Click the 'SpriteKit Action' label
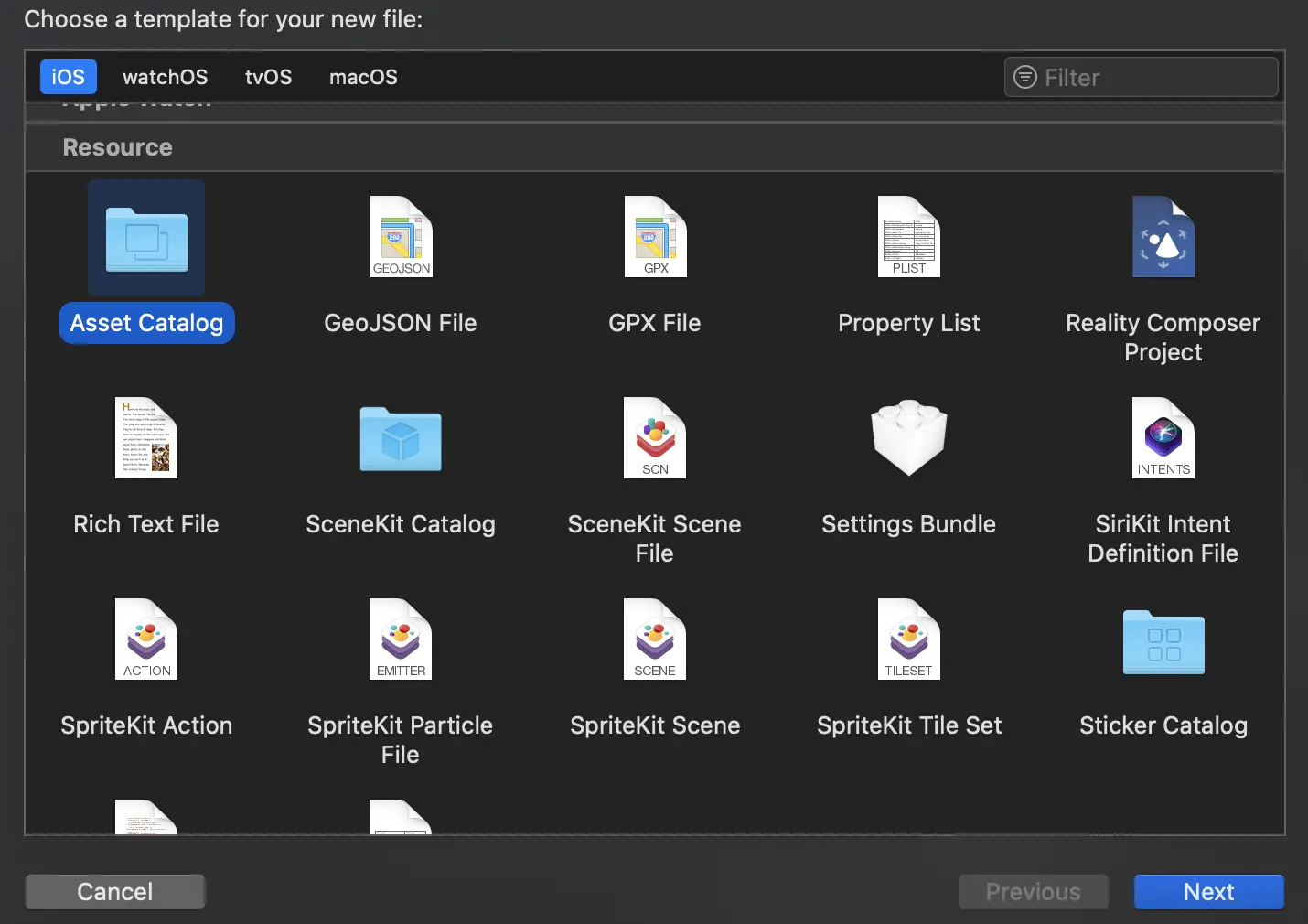Viewport: 1308px width, 924px height. coord(146,725)
